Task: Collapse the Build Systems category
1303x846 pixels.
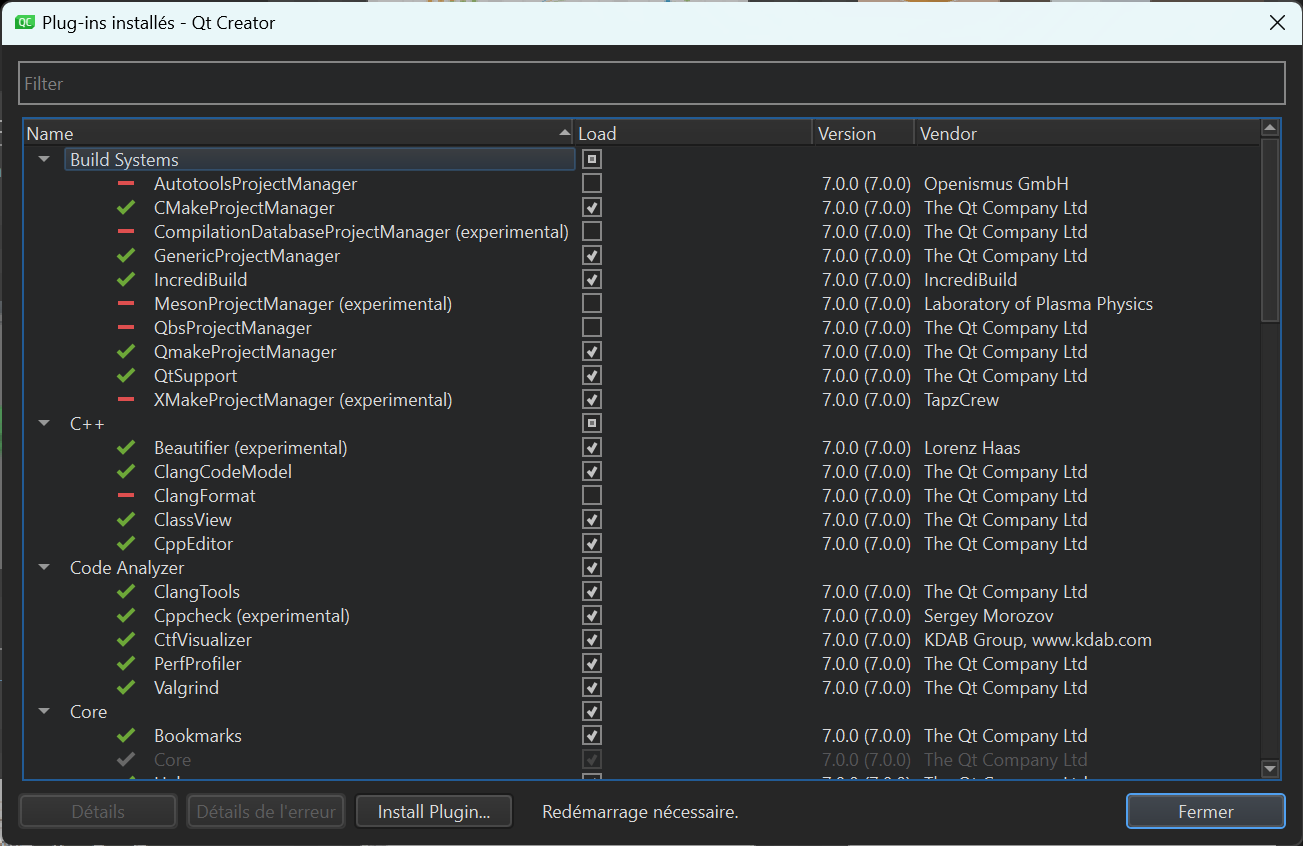Action: click(44, 160)
